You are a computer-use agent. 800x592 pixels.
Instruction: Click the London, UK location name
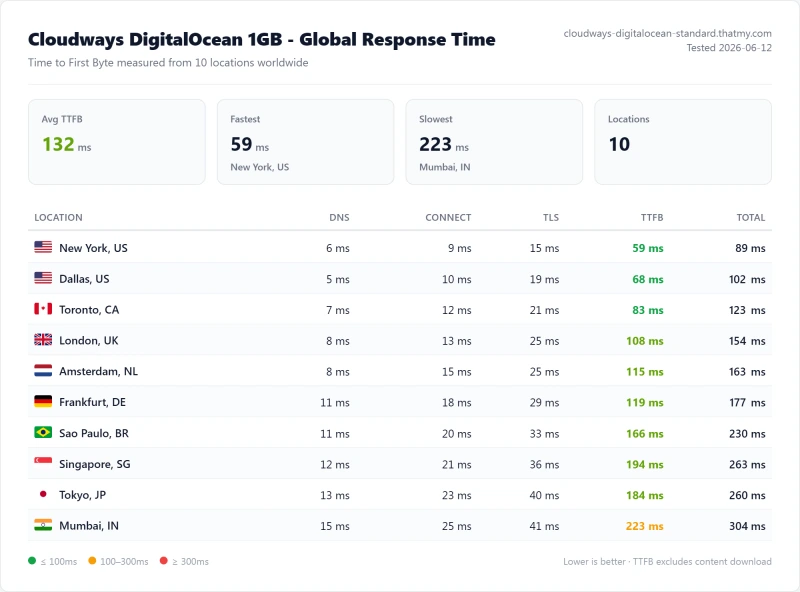[89, 340]
